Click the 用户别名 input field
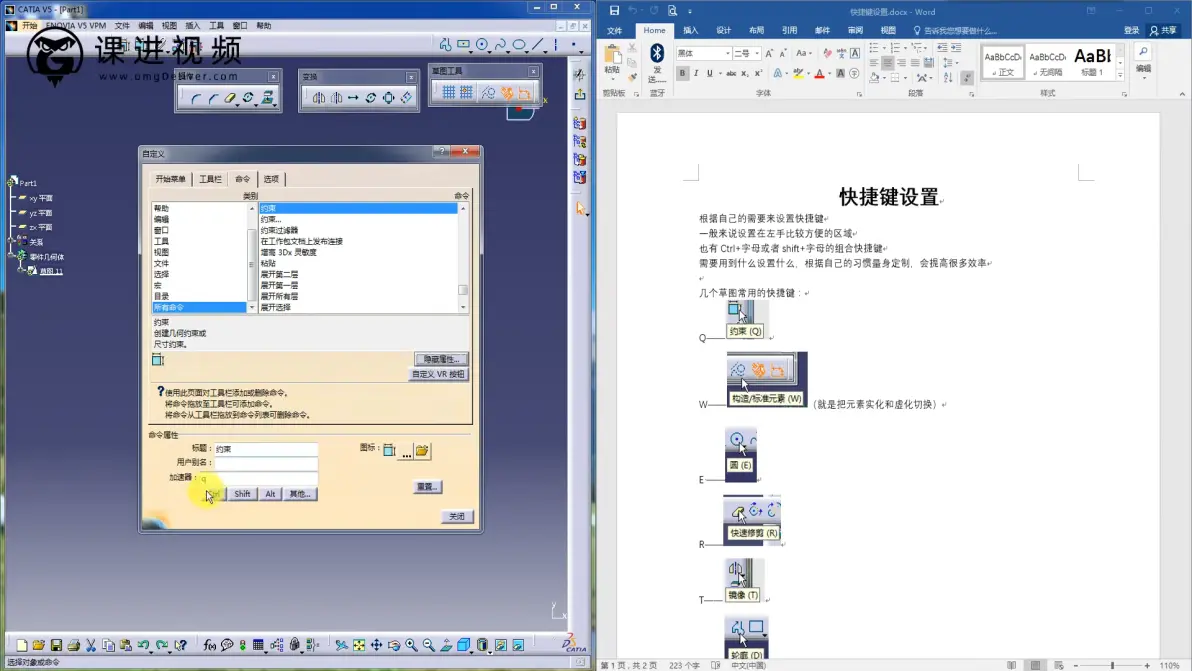This screenshot has height=671, width=1192. [266, 463]
